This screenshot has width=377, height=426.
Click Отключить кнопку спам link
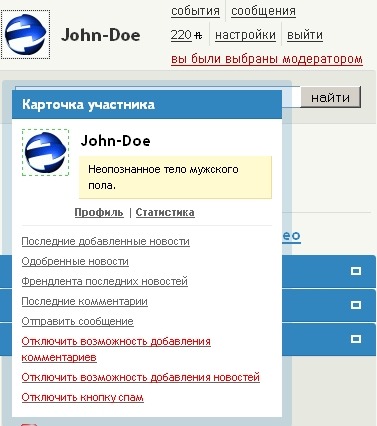(83, 397)
